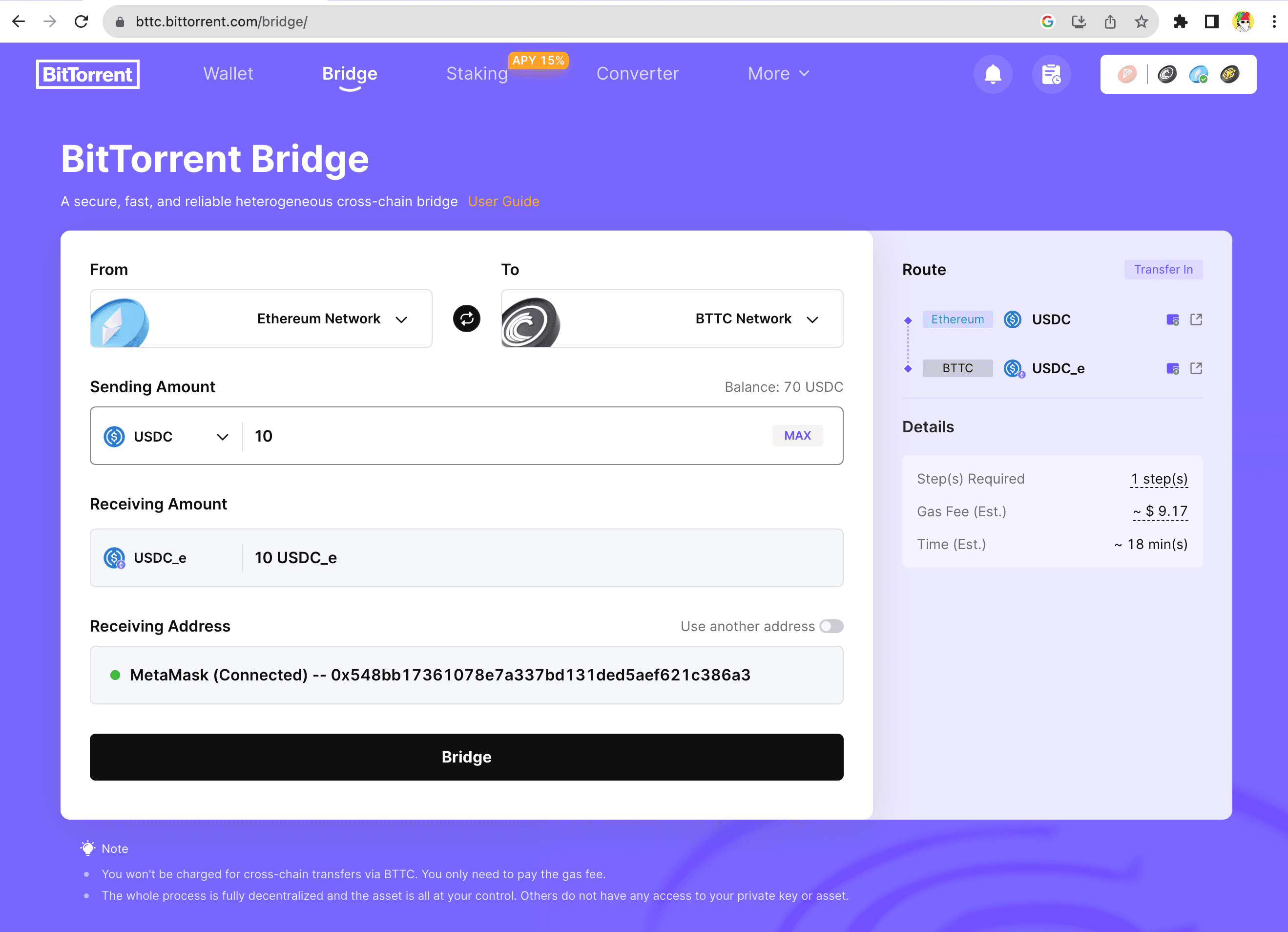The width and height of the screenshot is (1288, 932).
Task: Open the Wallet tab
Action: pos(229,74)
